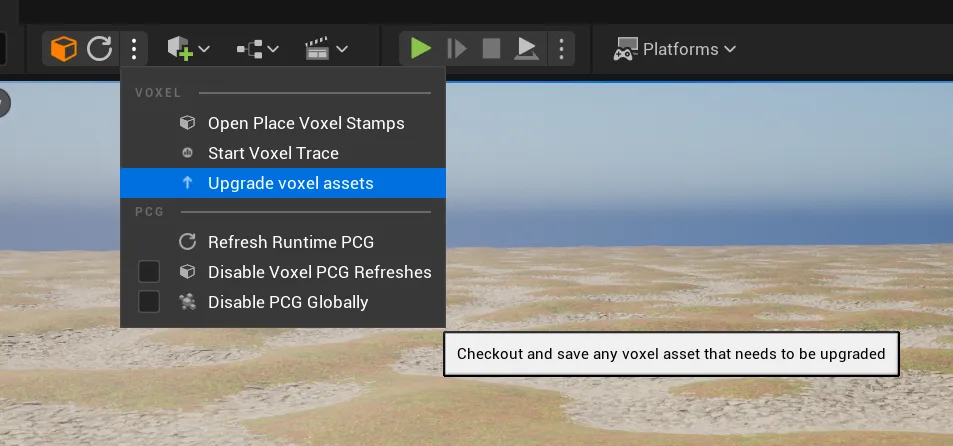Click Upgrade voxel assets
Image resolution: width=953 pixels, height=446 pixels.
click(x=290, y=183)
